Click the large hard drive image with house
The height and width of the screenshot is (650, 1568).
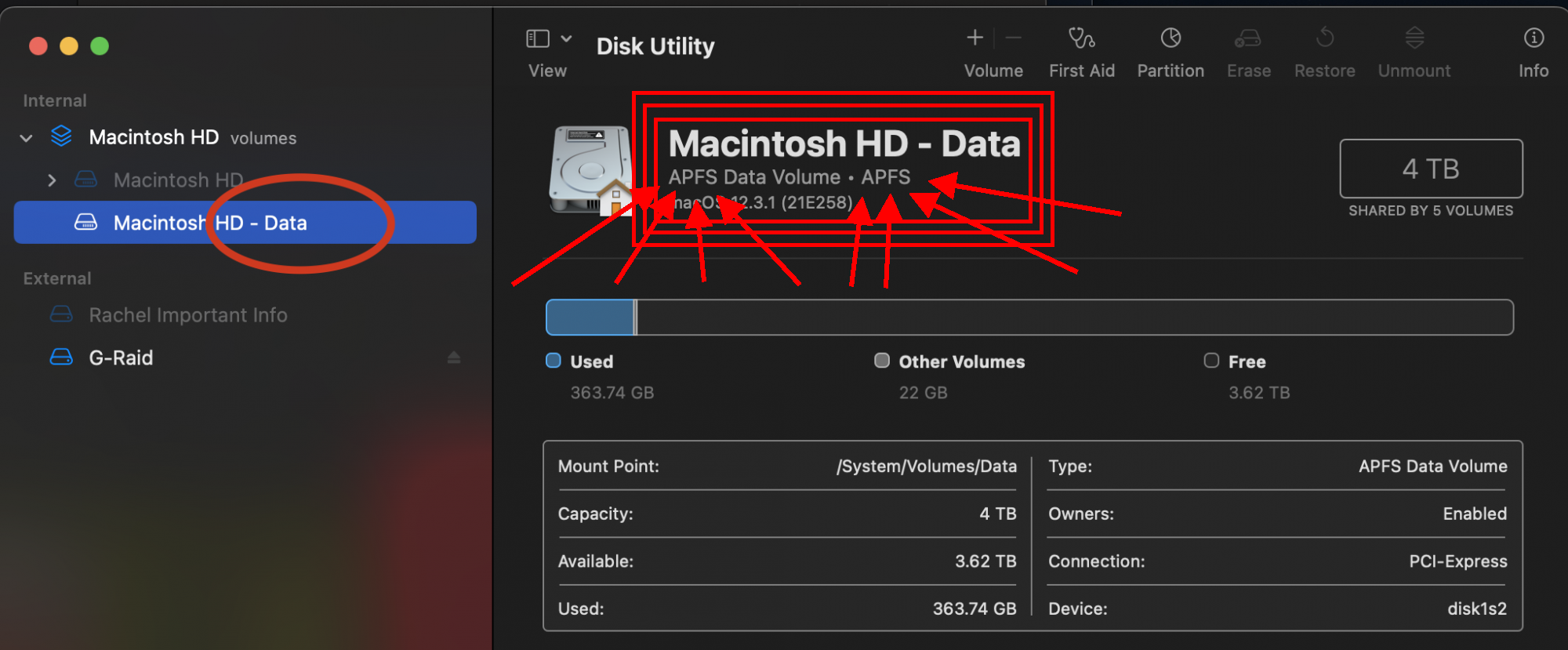[591, 170]
